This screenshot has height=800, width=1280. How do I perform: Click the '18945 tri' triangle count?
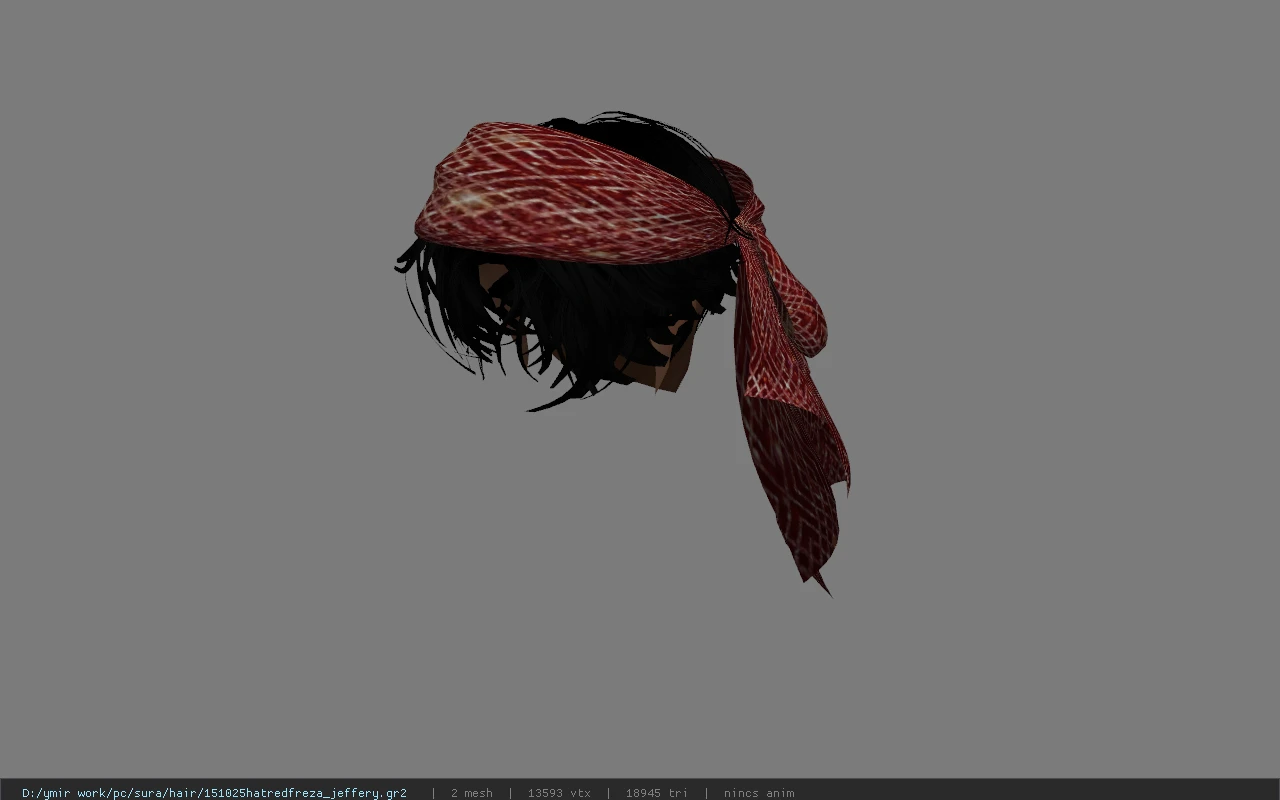[656, 793]
